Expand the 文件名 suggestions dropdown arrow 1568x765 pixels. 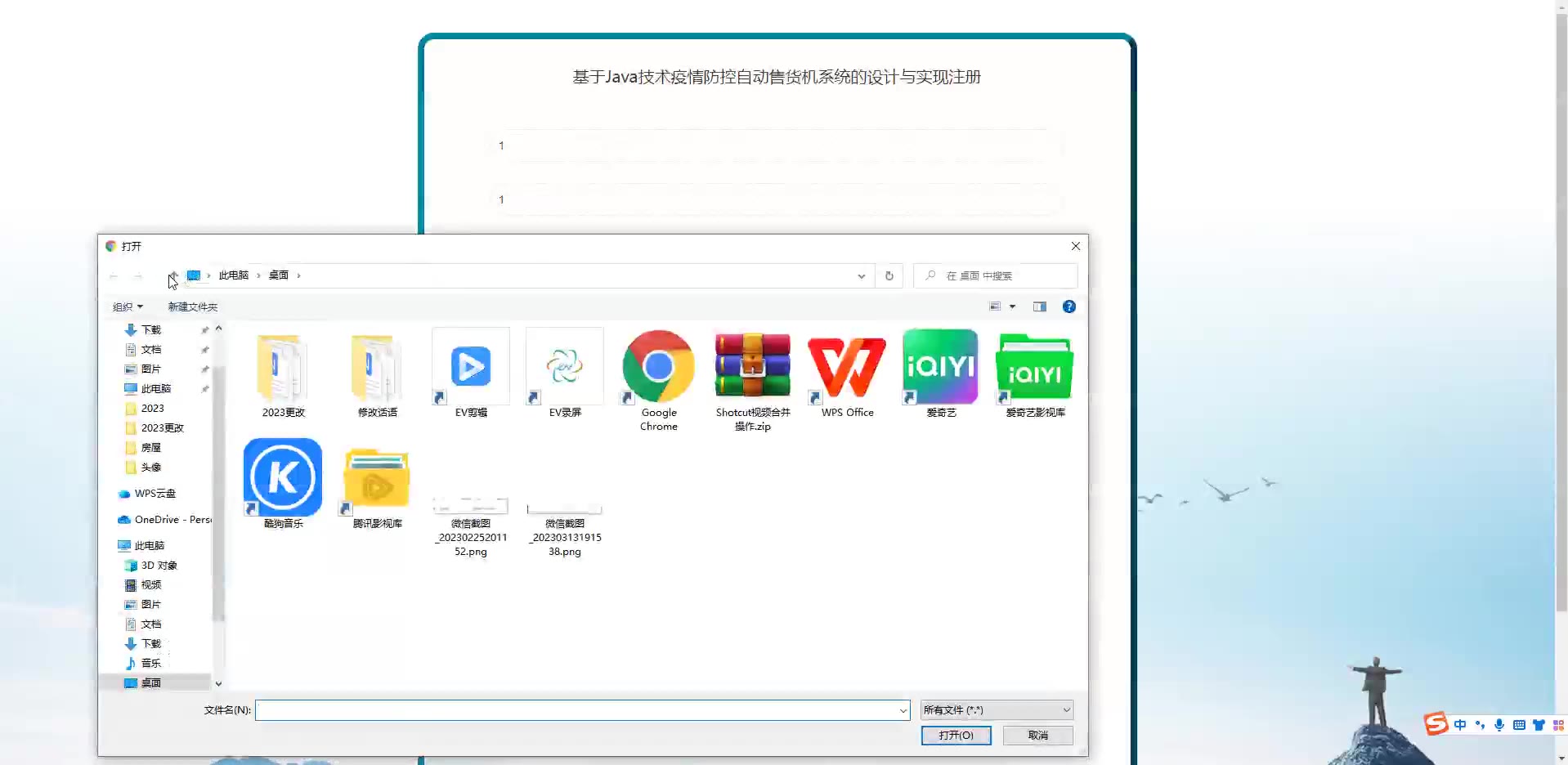tap(903, 710)
